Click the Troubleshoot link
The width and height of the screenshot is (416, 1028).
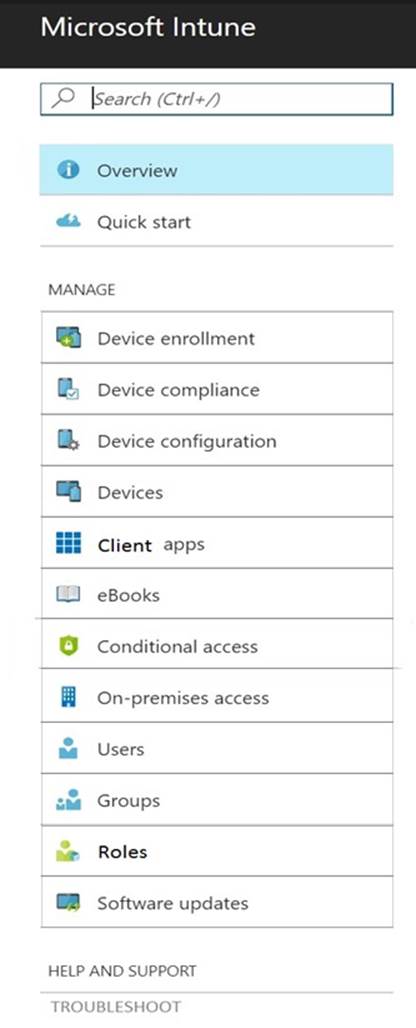coord(116,1006)
